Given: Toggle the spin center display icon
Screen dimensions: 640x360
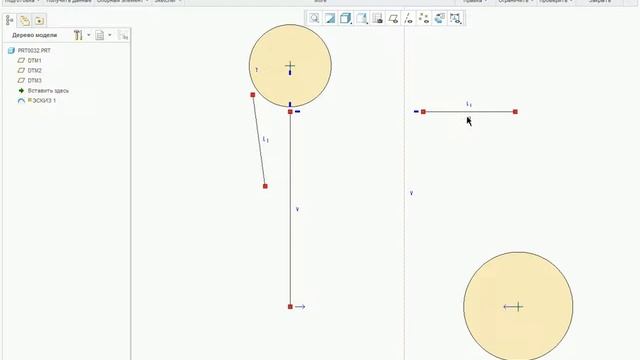Looking at the screenshot, I should (440, 18).
